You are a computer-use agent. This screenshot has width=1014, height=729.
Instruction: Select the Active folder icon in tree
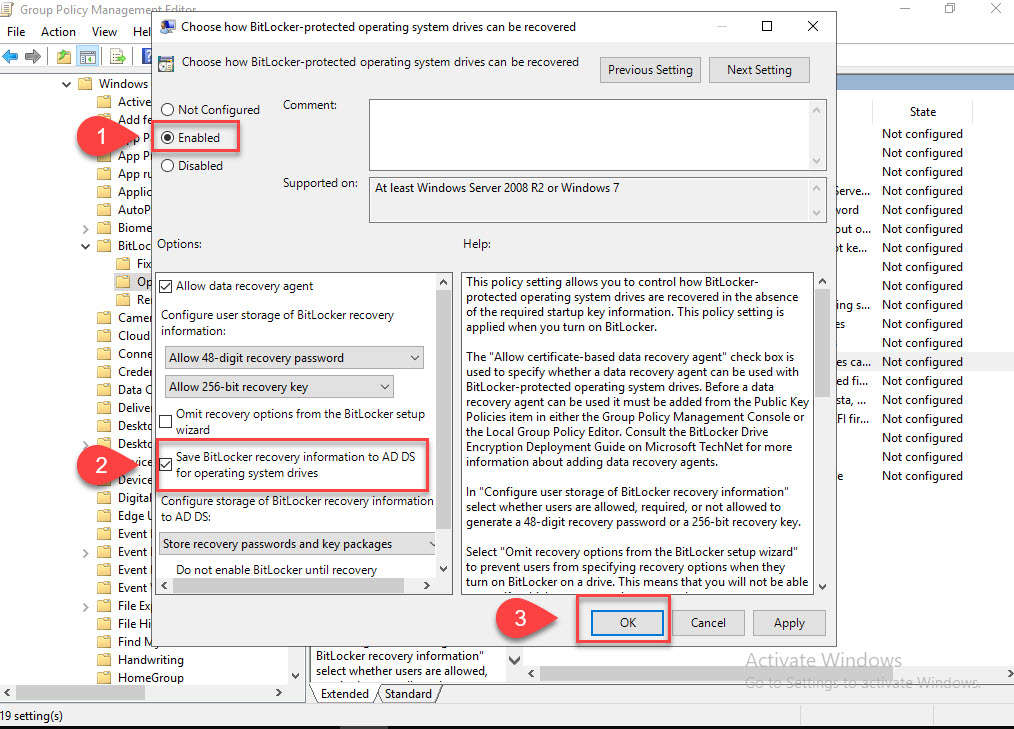pyautogui.click(x=104, y=102)
